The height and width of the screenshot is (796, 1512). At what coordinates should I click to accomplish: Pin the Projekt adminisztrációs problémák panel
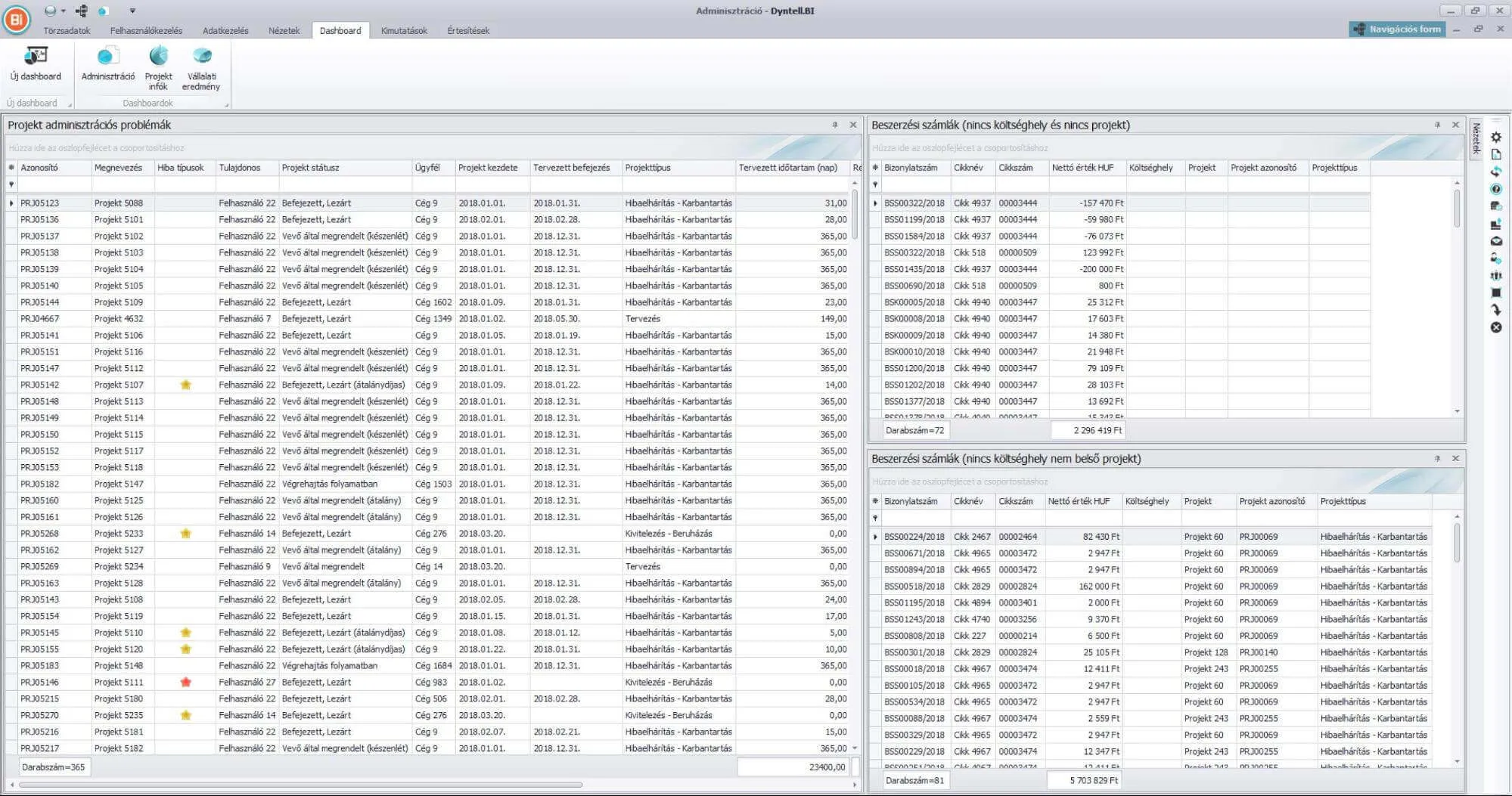point(835,125)
